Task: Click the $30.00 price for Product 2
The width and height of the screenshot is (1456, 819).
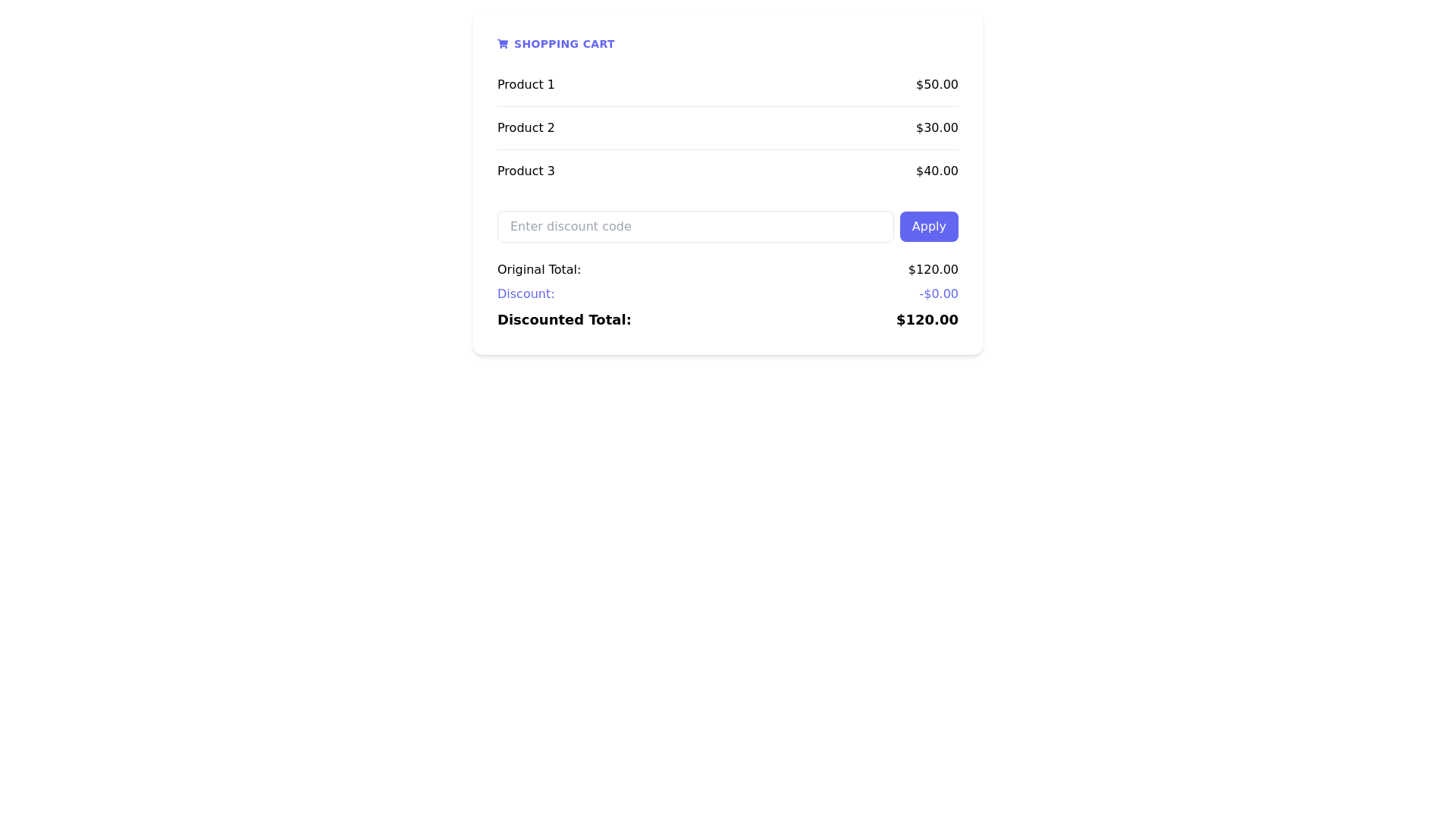Action: coord(937,127)
